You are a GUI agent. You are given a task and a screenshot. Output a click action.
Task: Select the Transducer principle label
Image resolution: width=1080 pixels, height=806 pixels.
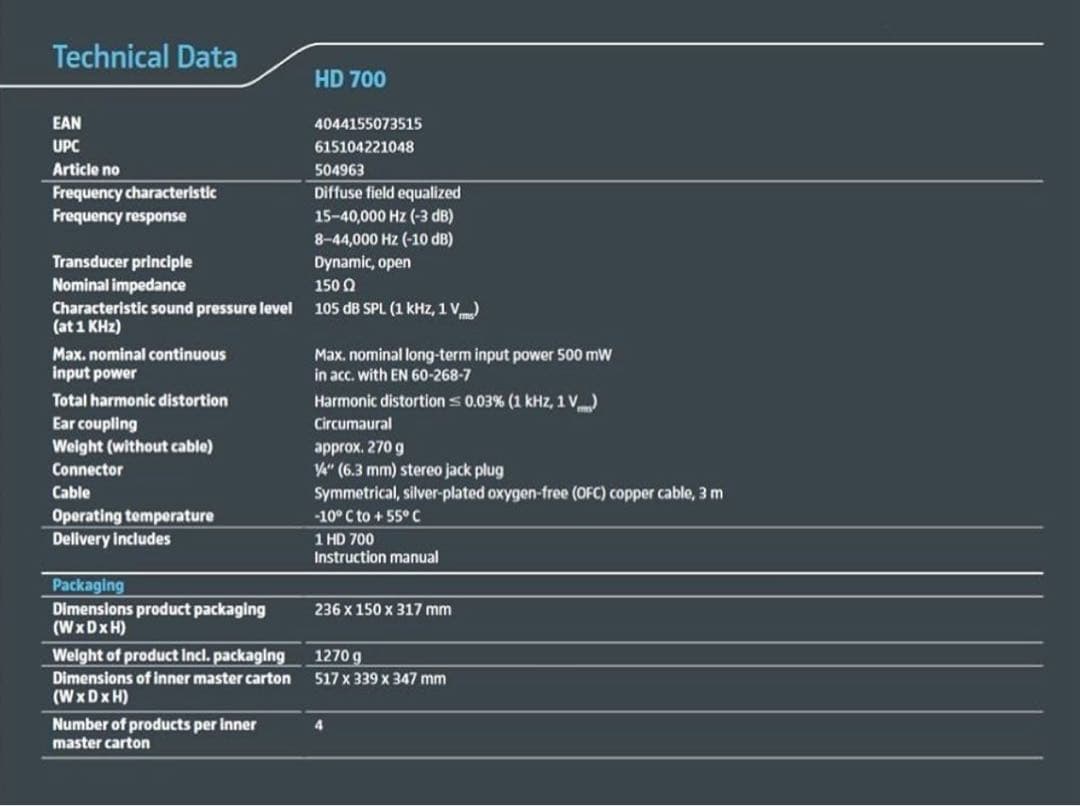tap(122, 262)
